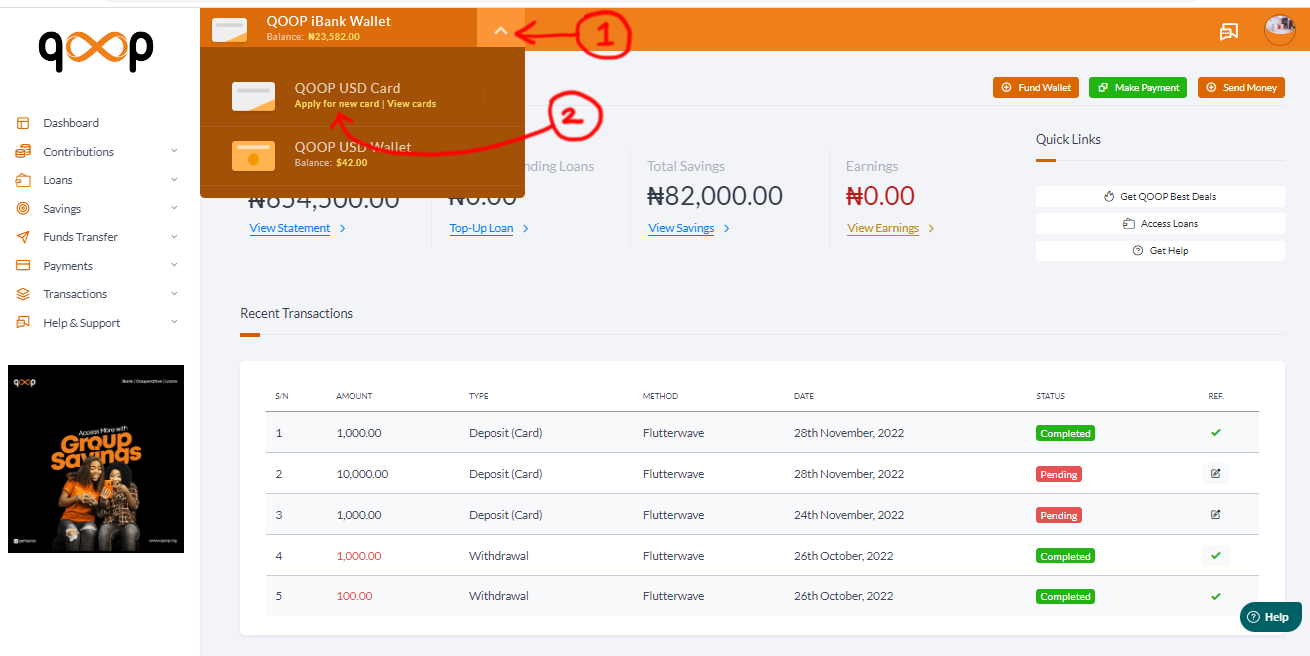Expand the Funds Transfer submenu arrow
Image resolution: width=1310 pixels, height=656 pixels.
(174, 237)
